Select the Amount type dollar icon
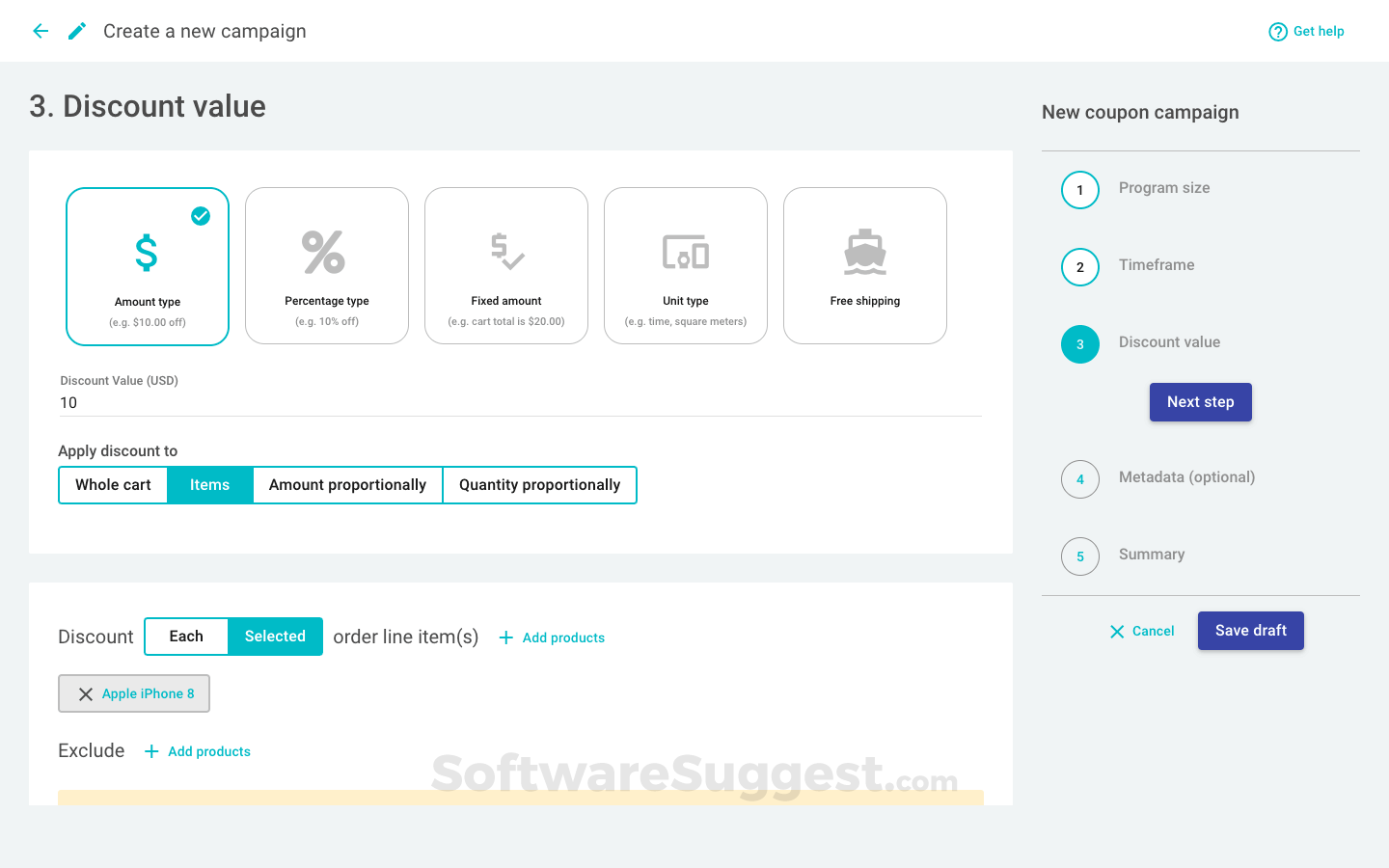Image resolution: width=1389 pixels, height=868 pixels. click(x=147, y=252)
